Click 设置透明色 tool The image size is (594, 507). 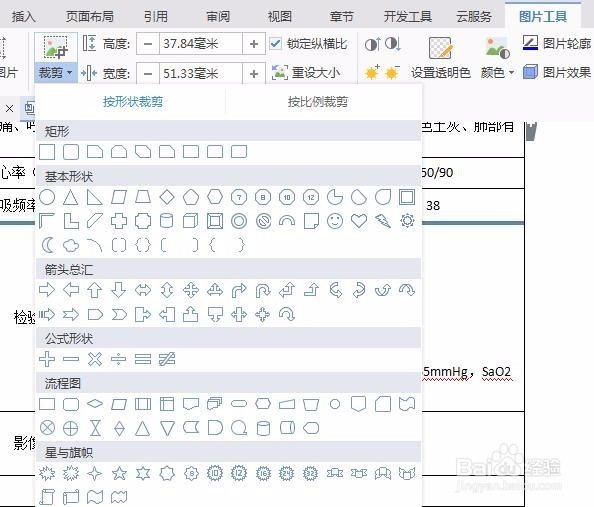click(x=441, y=58)
